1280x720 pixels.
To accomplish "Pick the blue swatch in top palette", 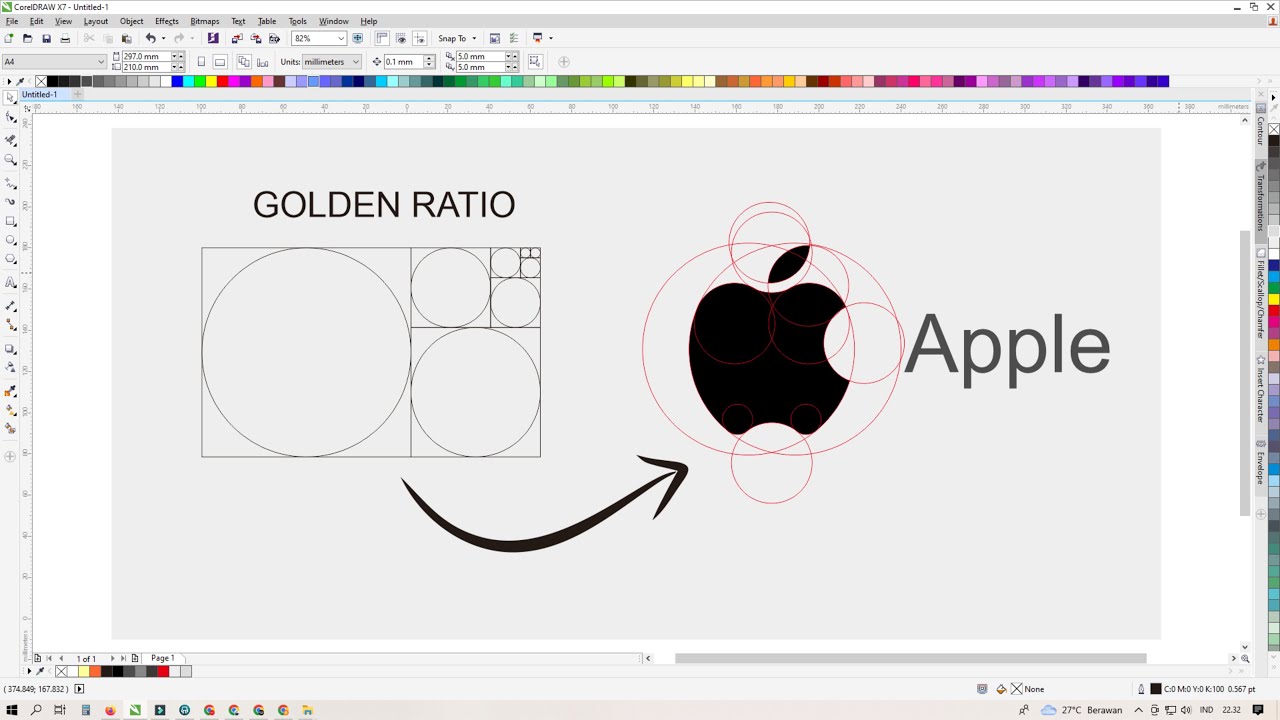I will coord(177,81).
